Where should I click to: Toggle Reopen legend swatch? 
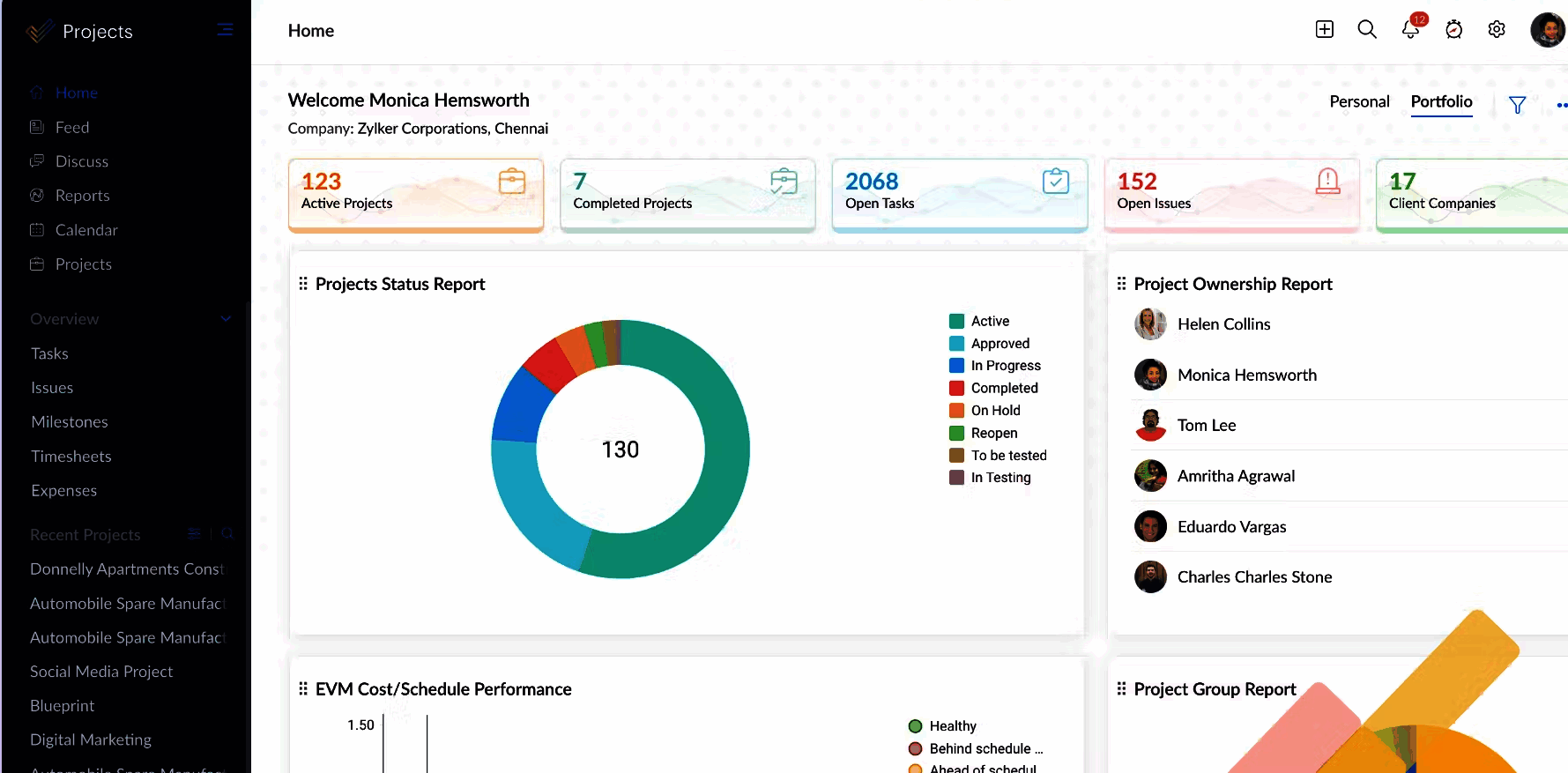[x=956, y=433]
